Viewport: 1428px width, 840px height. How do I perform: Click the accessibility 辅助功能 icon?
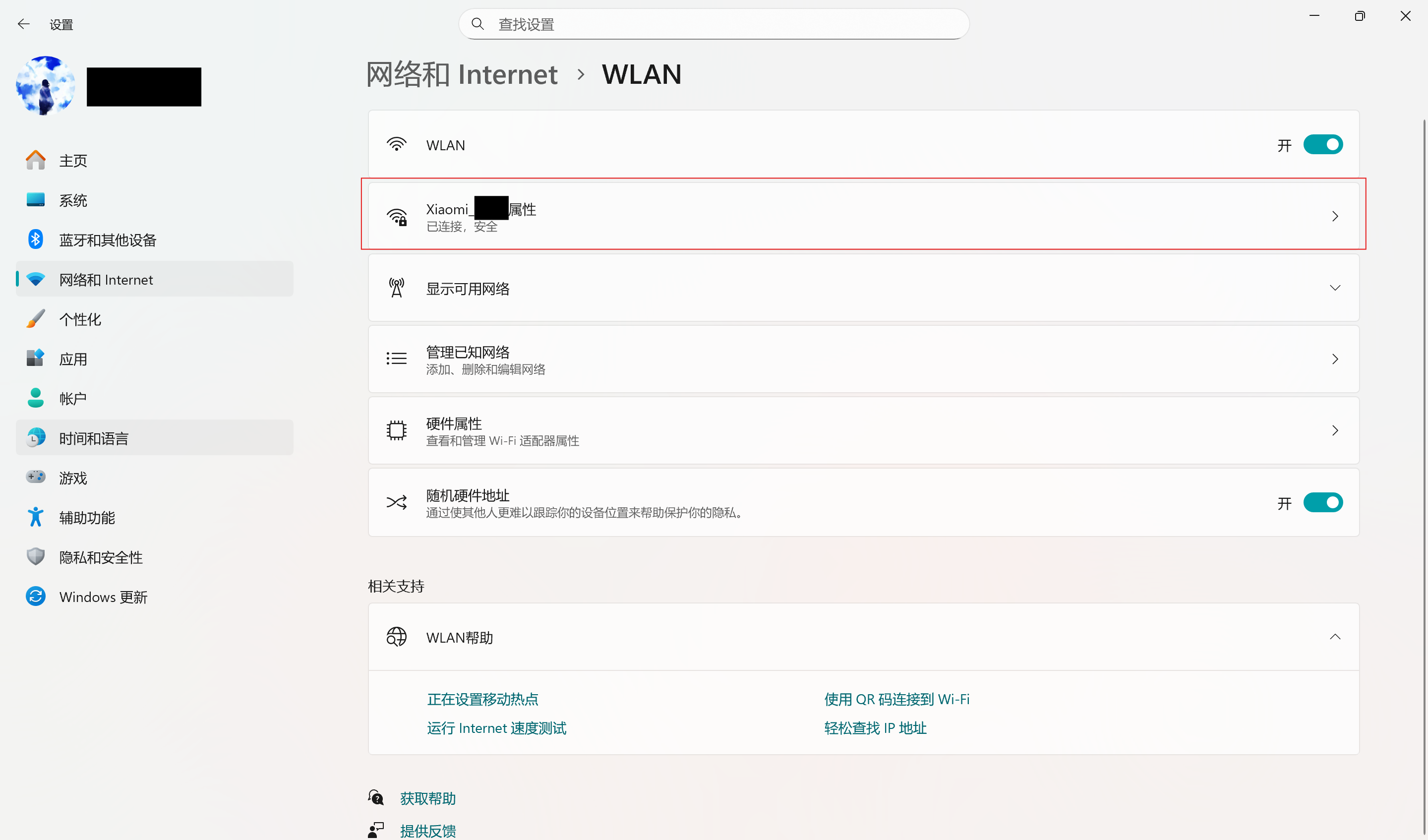[35, 517]
